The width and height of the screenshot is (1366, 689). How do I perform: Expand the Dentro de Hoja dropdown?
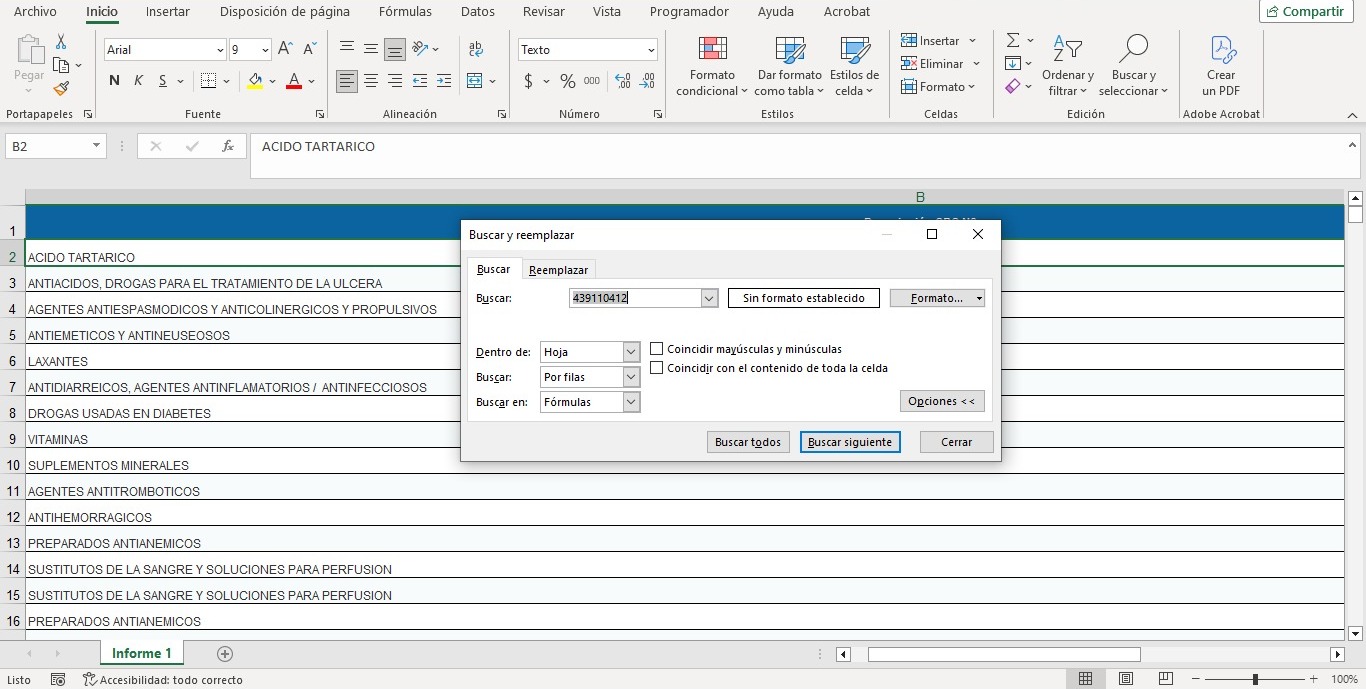tap(630, 352)
